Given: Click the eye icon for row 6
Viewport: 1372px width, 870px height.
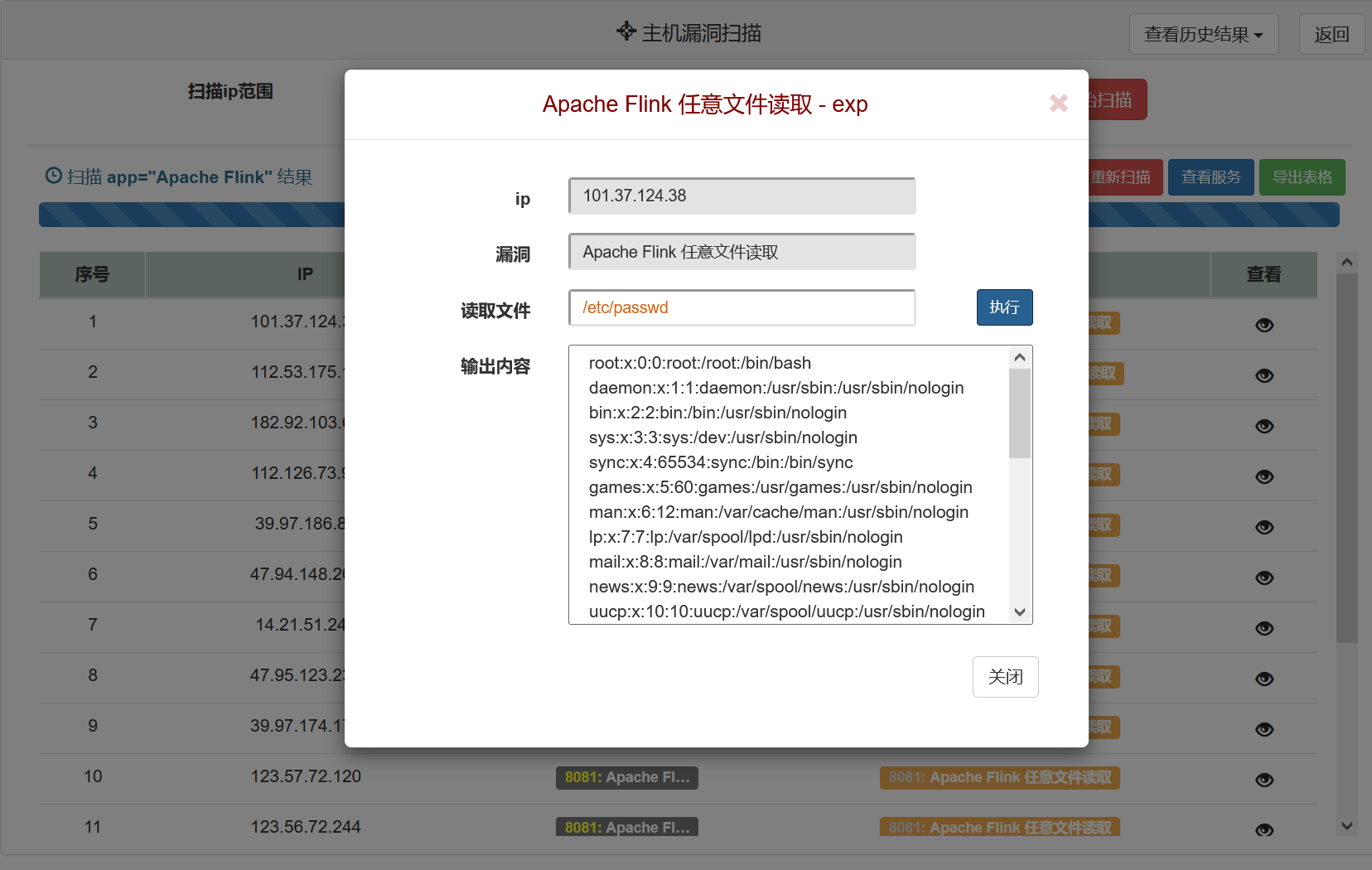Looking at the screenshot, I should pos(1264,578).
